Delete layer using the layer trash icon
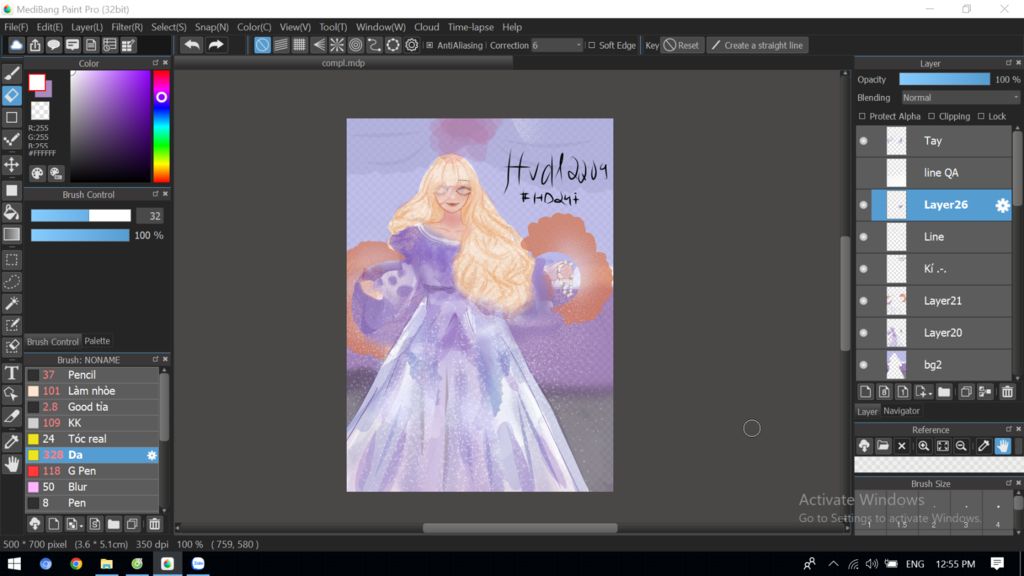Image resolution: width=1024 pixels, height=576 pixels. (1007, 392)
